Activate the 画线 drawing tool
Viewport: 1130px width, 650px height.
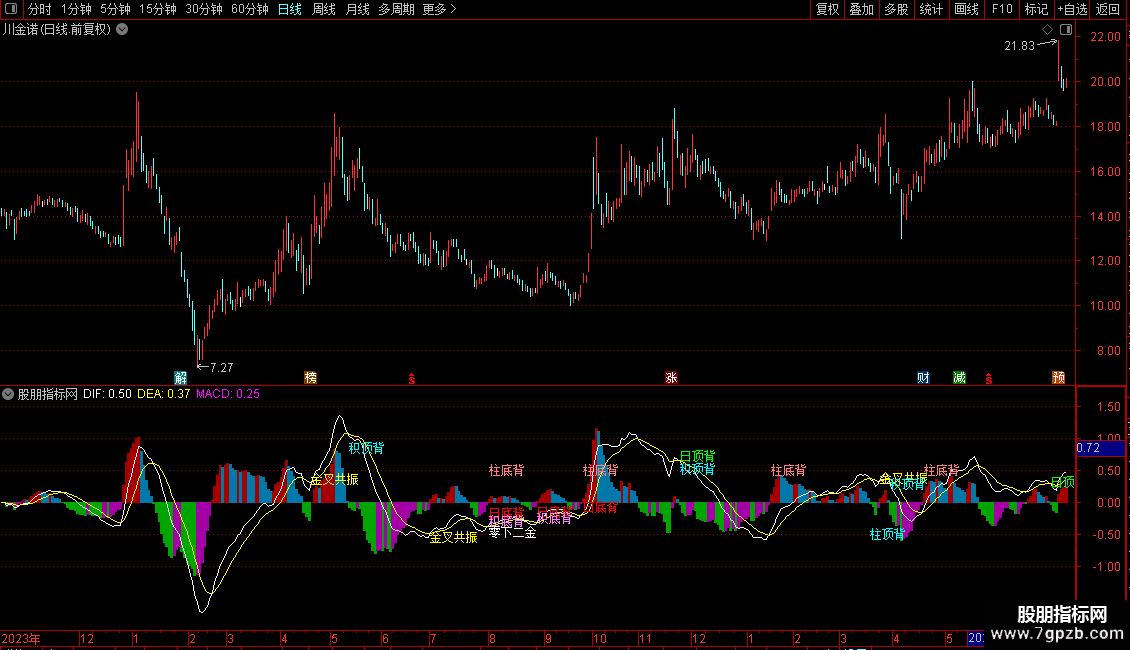click(x=966, y=9)
